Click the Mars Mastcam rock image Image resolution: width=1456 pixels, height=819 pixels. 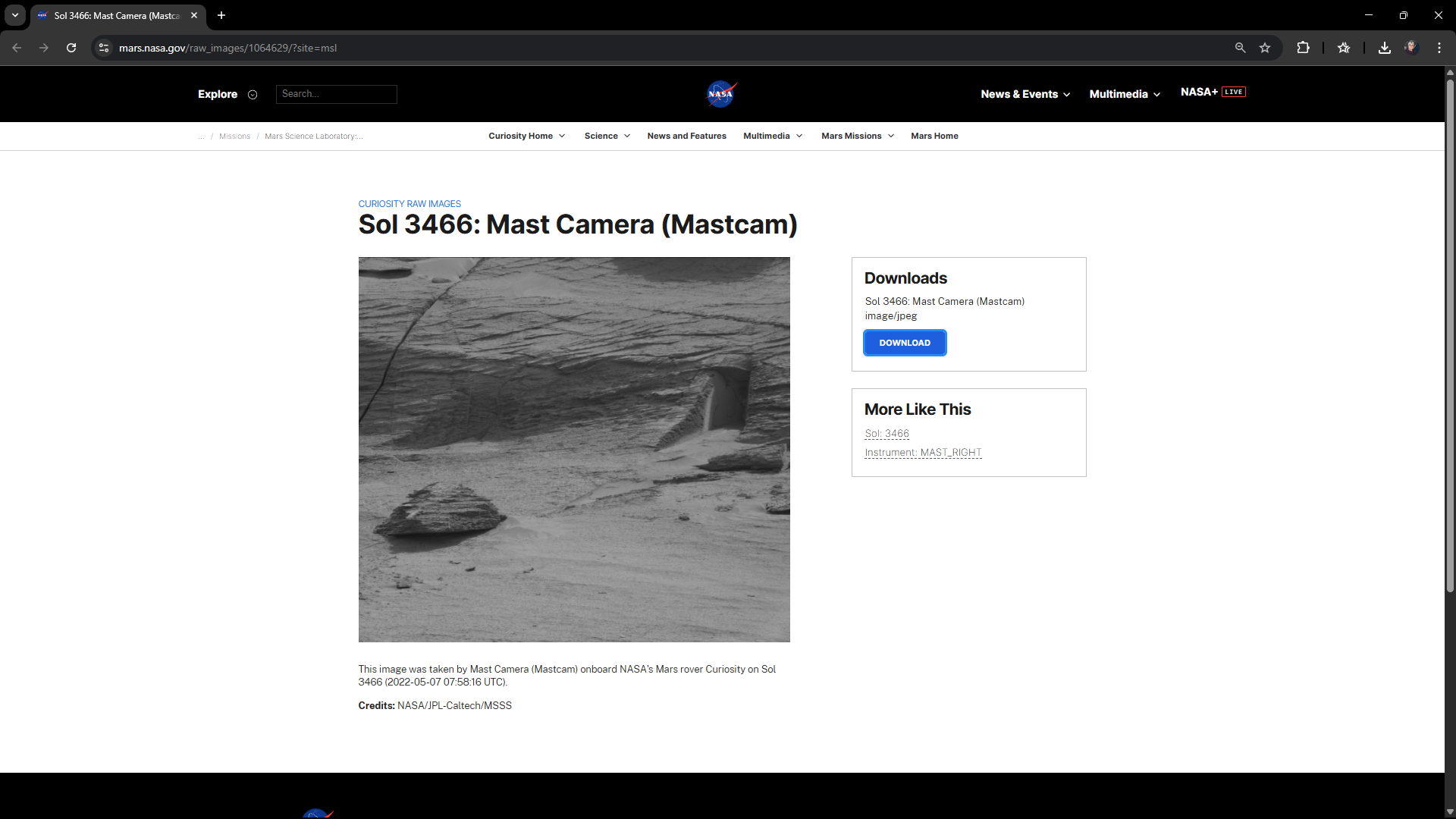tap(574, 449)
